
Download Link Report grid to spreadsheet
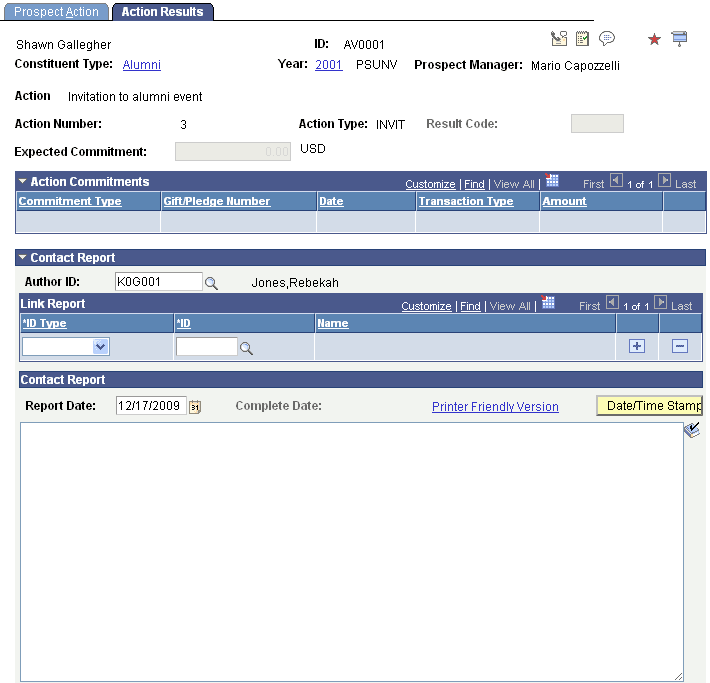(x=547, y=302)
